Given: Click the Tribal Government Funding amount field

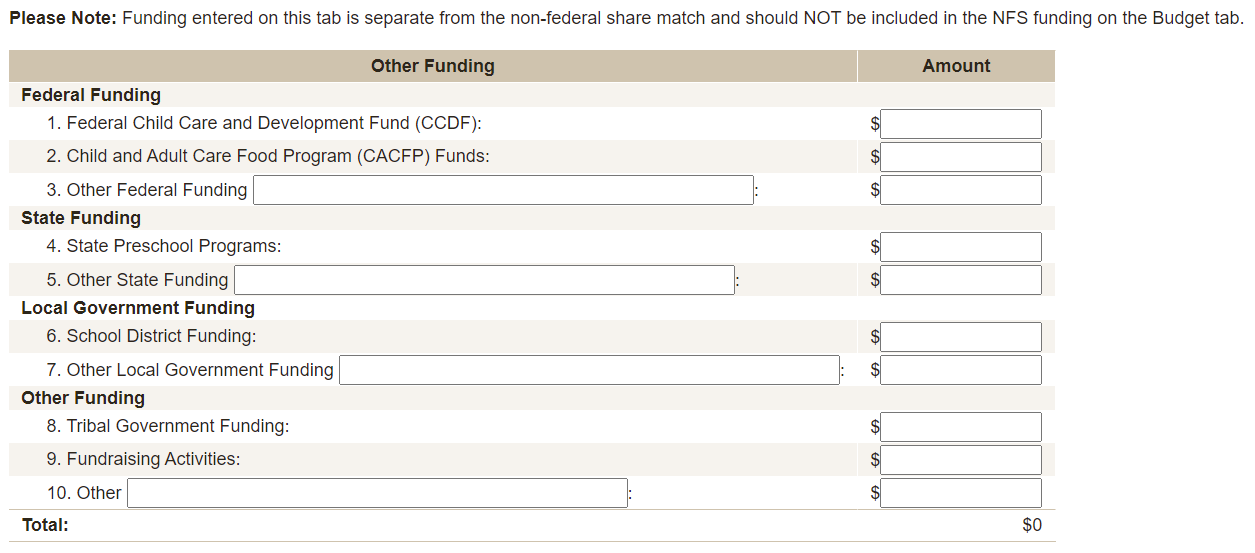Looking at the screenshot, I should (960, 427).
